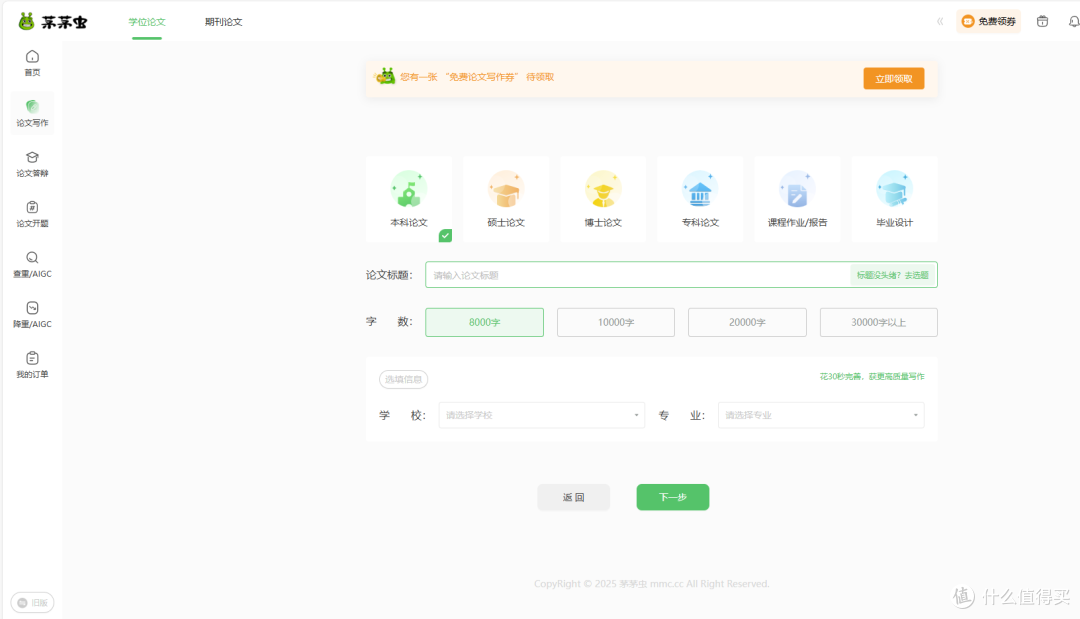Image resolution: width=1080 pixels, height=619 pixels.
Task: Open the 请选择专业 major dropdown
Action: [821, 415]
